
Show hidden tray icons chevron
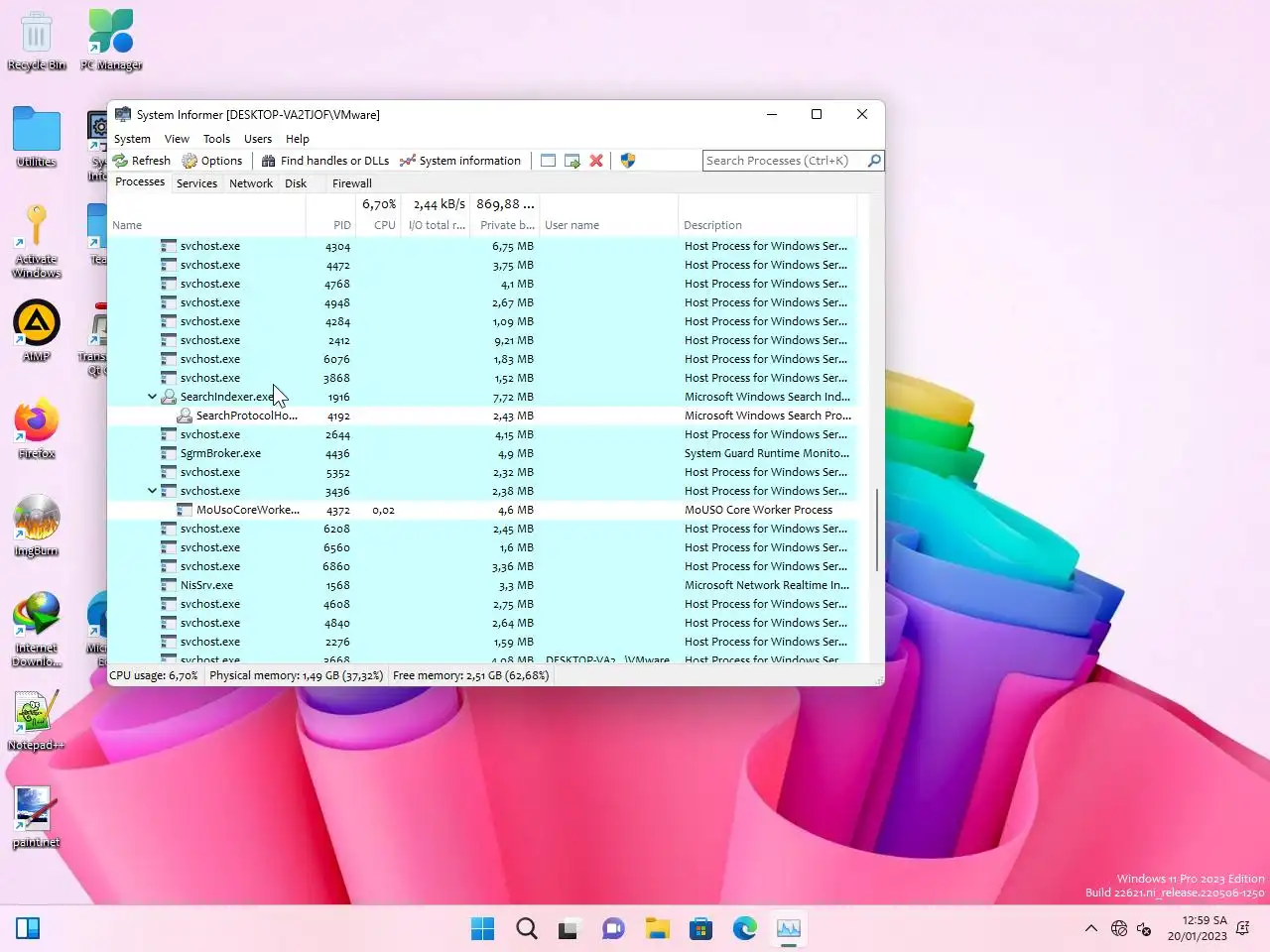[x=1091, y=929]
